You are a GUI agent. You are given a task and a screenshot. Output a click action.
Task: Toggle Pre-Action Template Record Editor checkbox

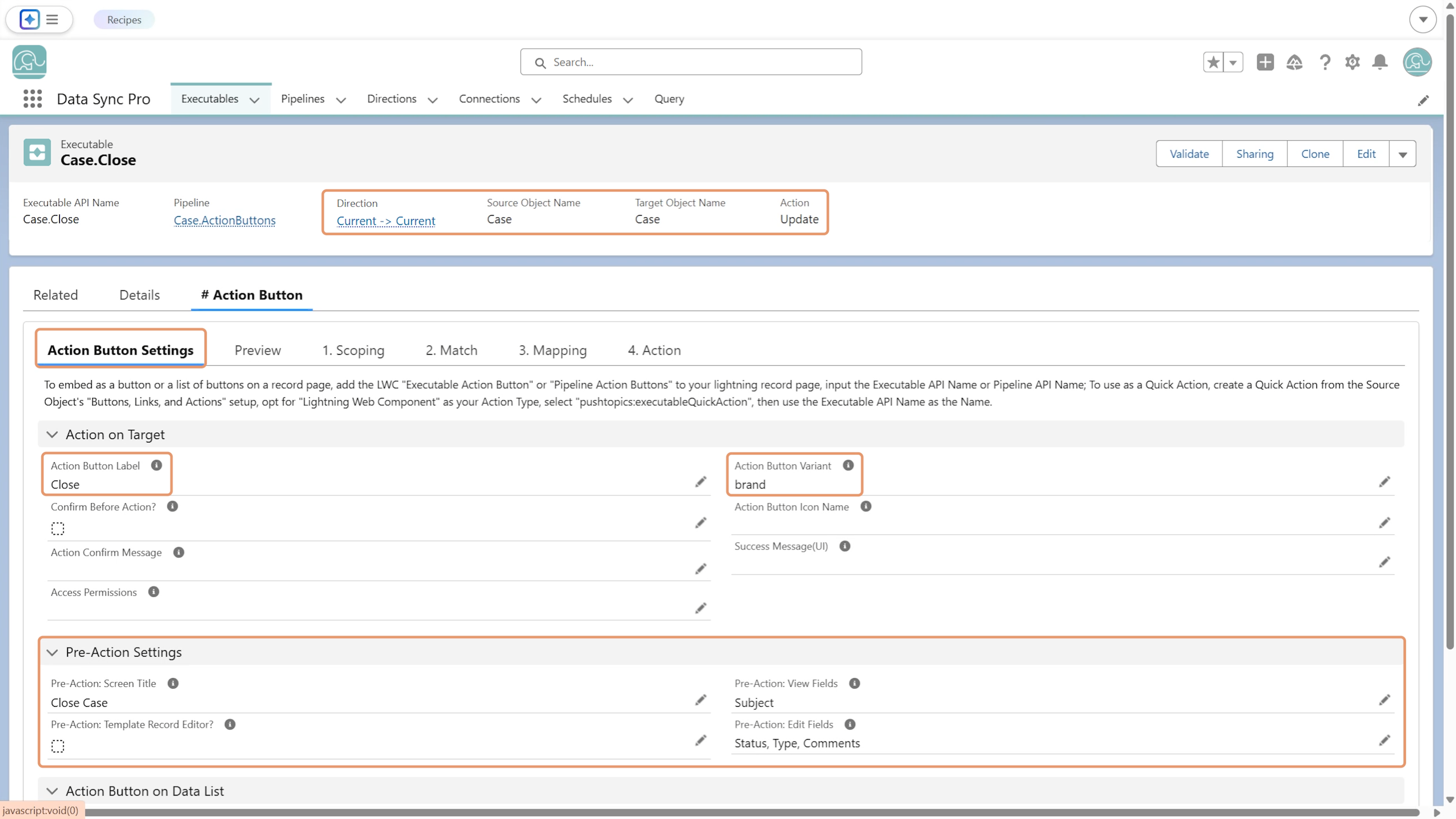58,746
